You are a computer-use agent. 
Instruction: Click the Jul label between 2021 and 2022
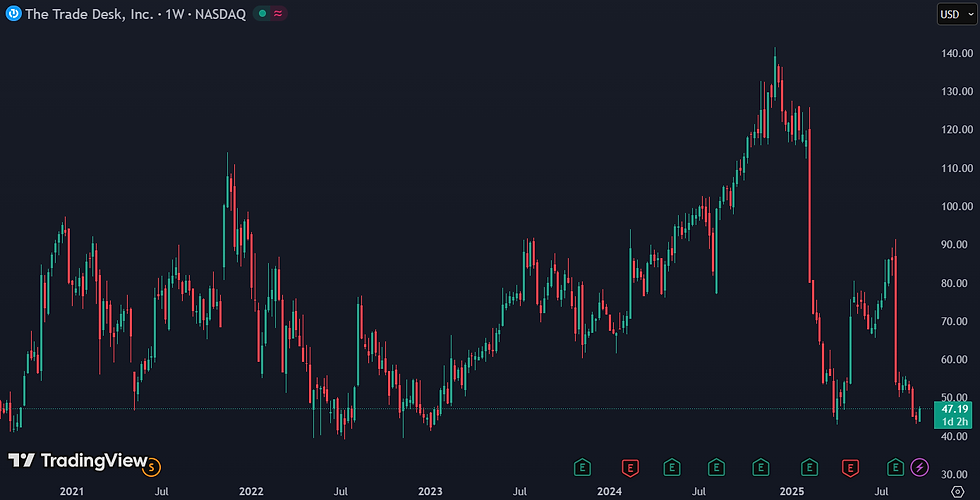click(161, 492)
